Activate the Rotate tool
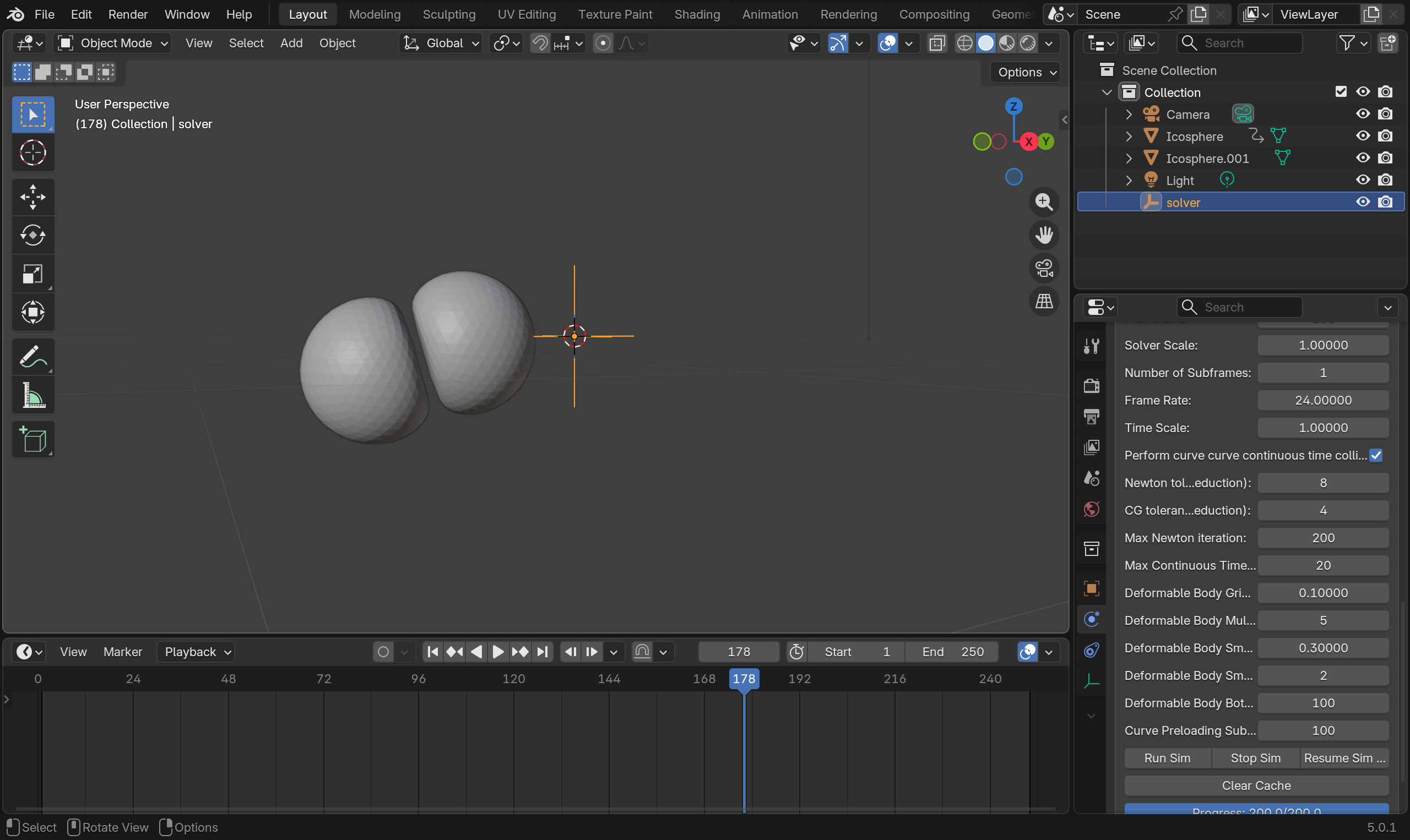The image size is (1410, 840). 33,235
